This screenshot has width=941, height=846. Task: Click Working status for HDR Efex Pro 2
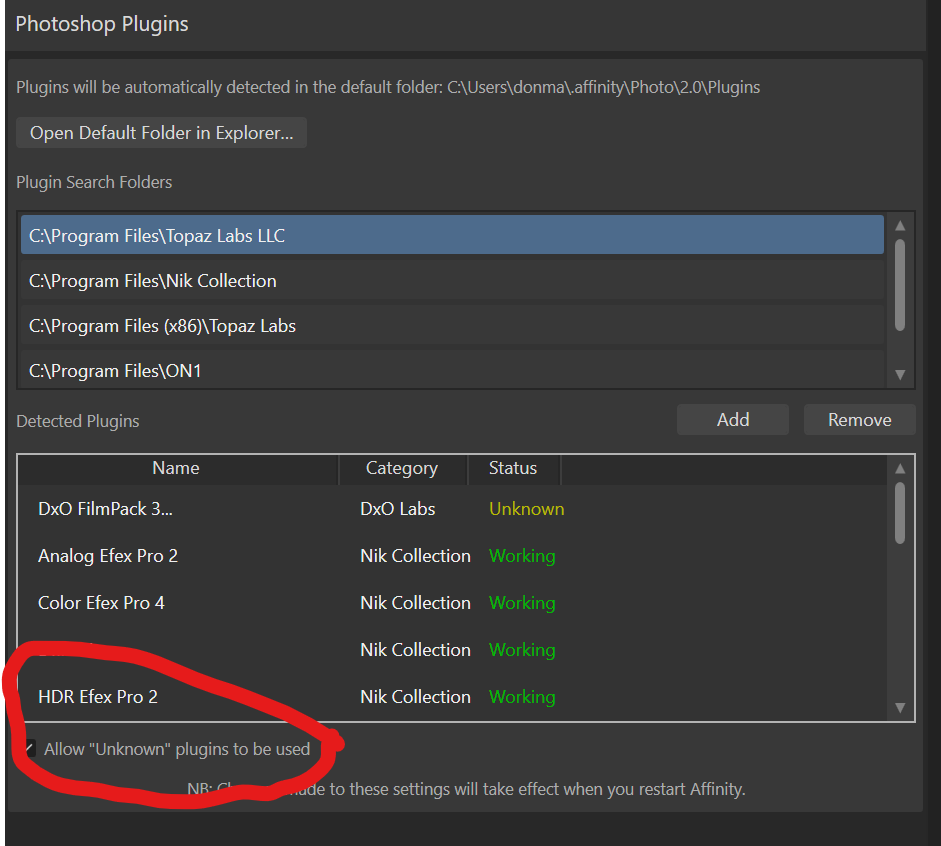(522, 697)
